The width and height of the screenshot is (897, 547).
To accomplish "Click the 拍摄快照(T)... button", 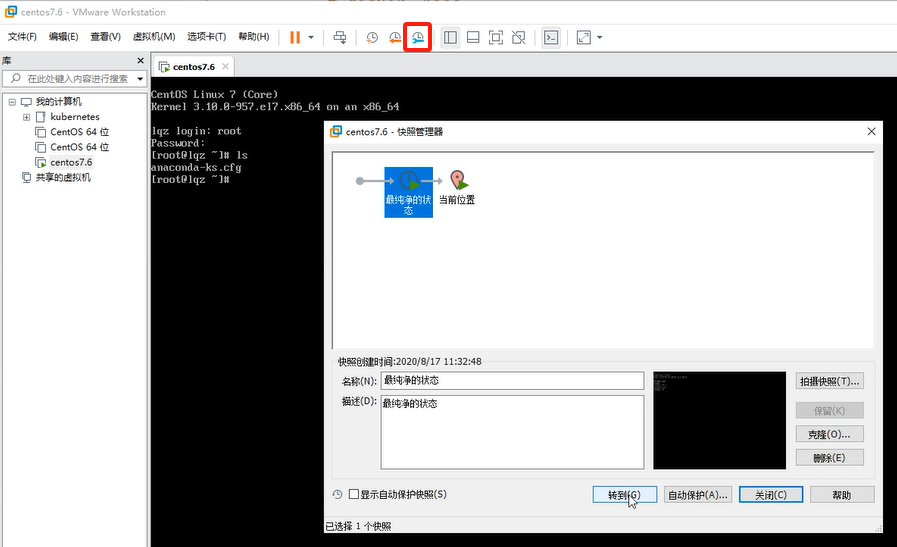I will point(829,382).
